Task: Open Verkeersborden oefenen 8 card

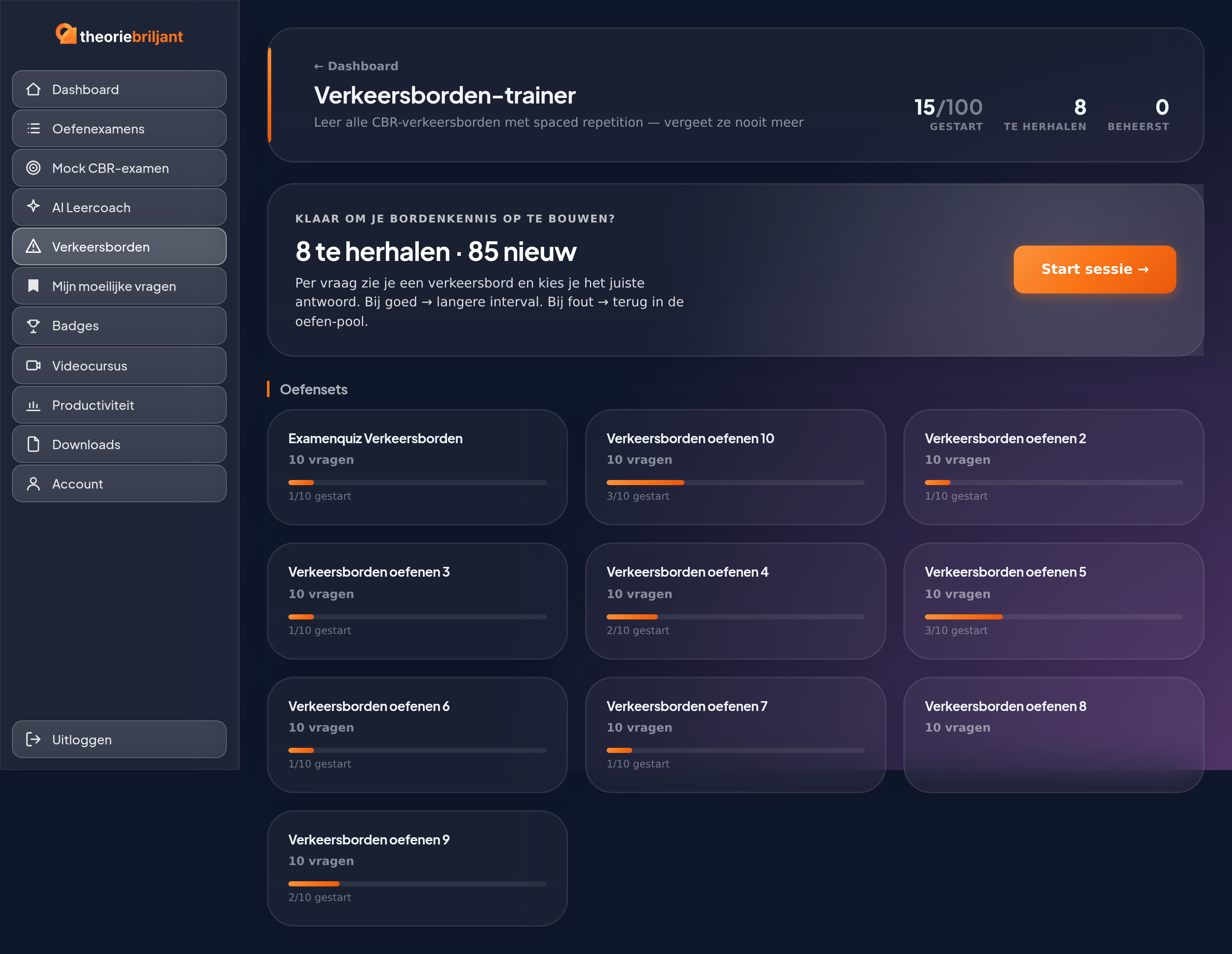Action: pyautogui.click(x=1054, y=735)
